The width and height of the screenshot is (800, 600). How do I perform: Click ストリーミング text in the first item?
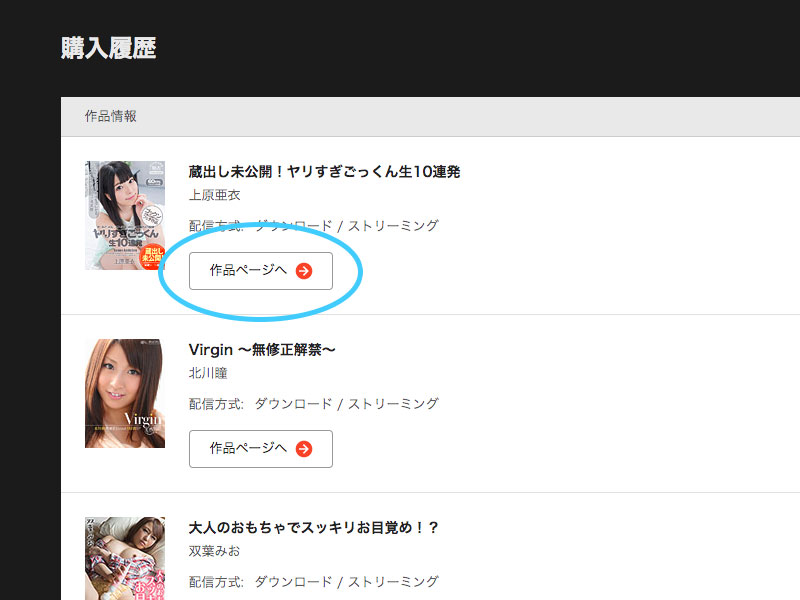point(393,226)
